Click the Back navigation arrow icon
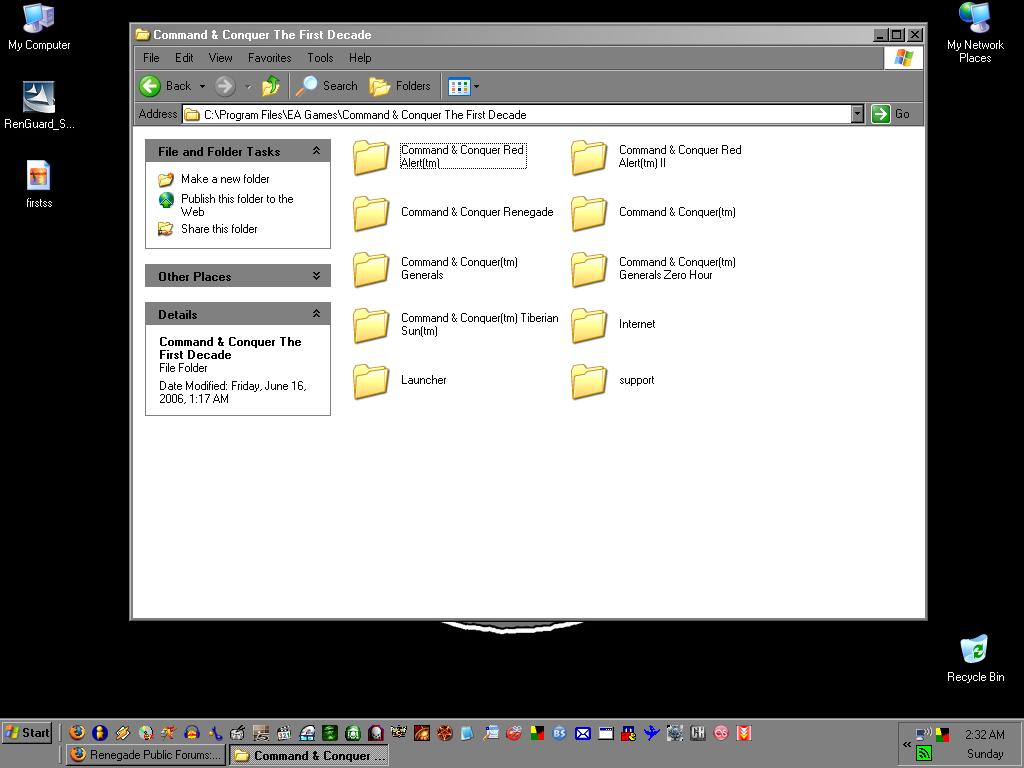The image size is (1024, 768). [151, 86]
